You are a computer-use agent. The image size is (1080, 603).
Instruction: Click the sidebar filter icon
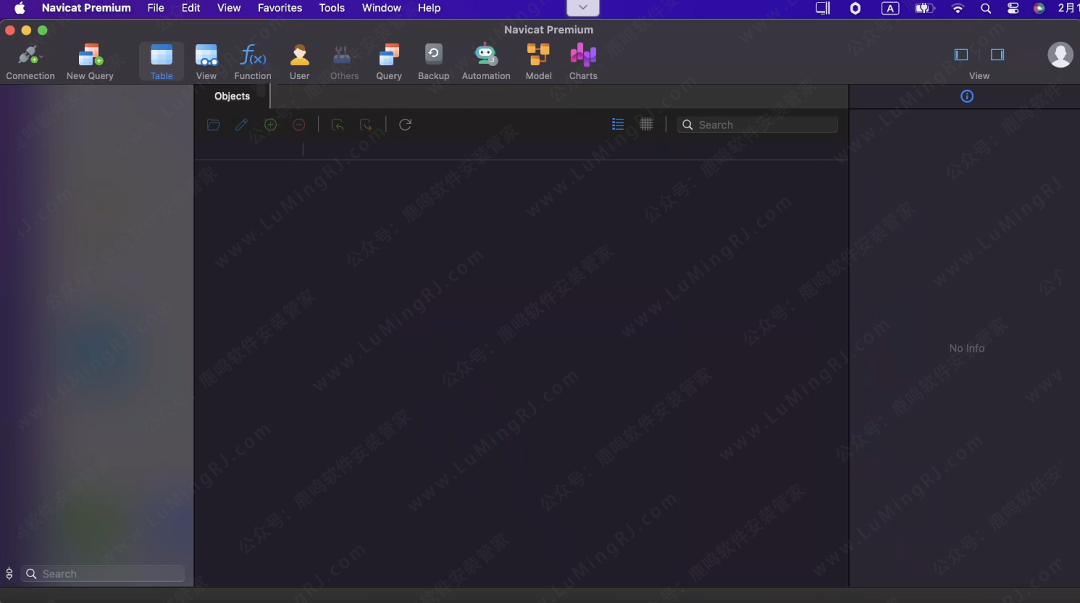[x=9, y=573]
